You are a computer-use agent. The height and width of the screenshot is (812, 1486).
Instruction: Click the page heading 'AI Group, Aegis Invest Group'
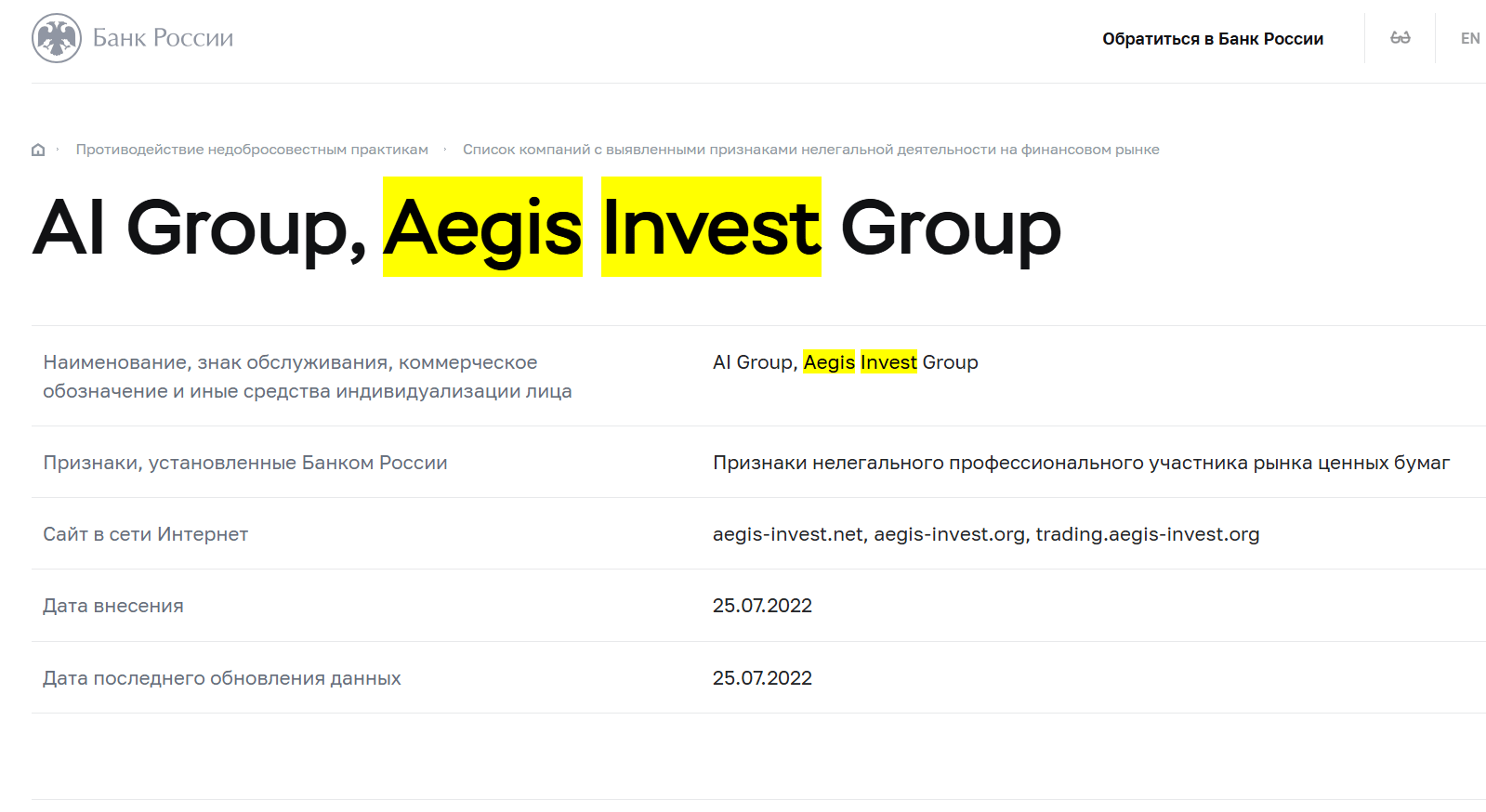pyautogui.click(x=546, y=228)
